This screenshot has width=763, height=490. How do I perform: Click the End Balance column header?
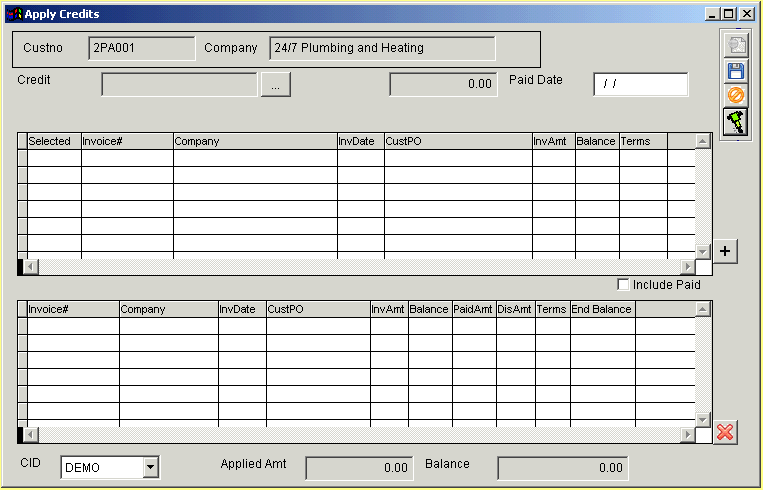[602, 309]
